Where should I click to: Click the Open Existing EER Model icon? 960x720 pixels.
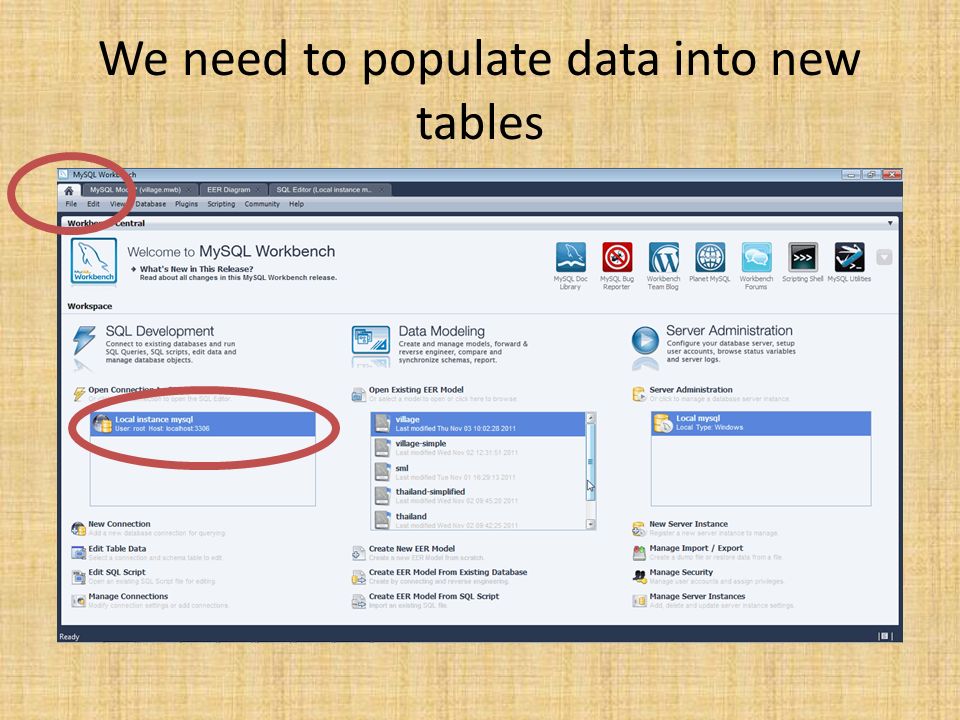[359, 395]
